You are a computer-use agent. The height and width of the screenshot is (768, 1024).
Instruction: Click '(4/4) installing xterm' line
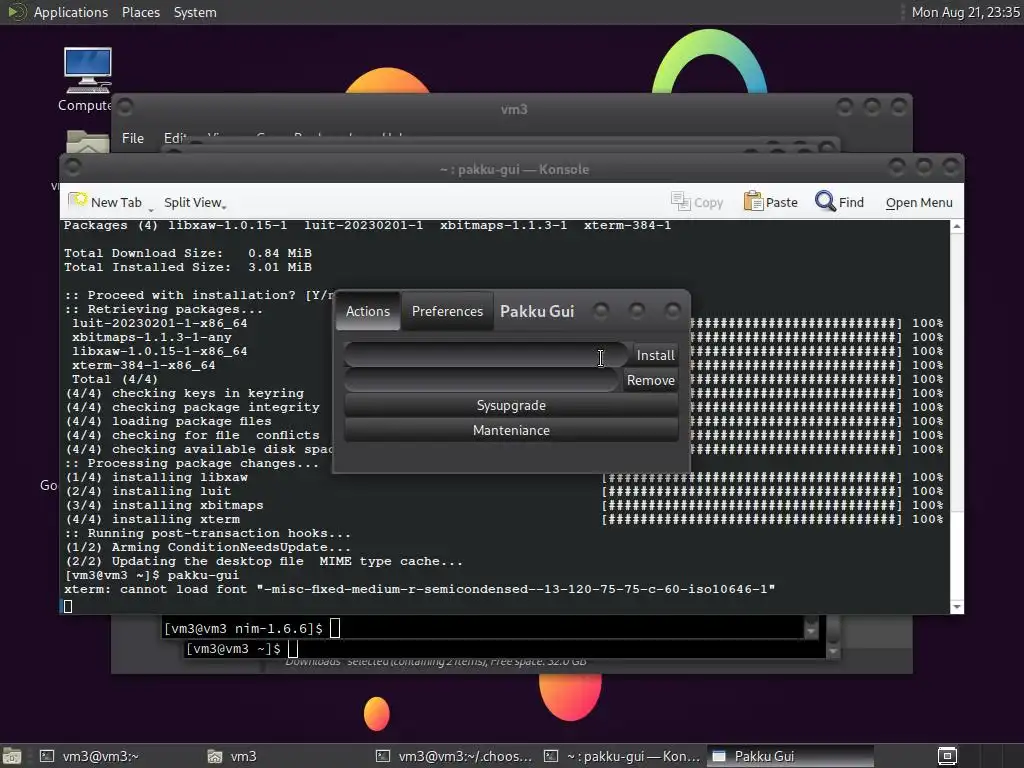pyautogui.click(x=153, y=519)
